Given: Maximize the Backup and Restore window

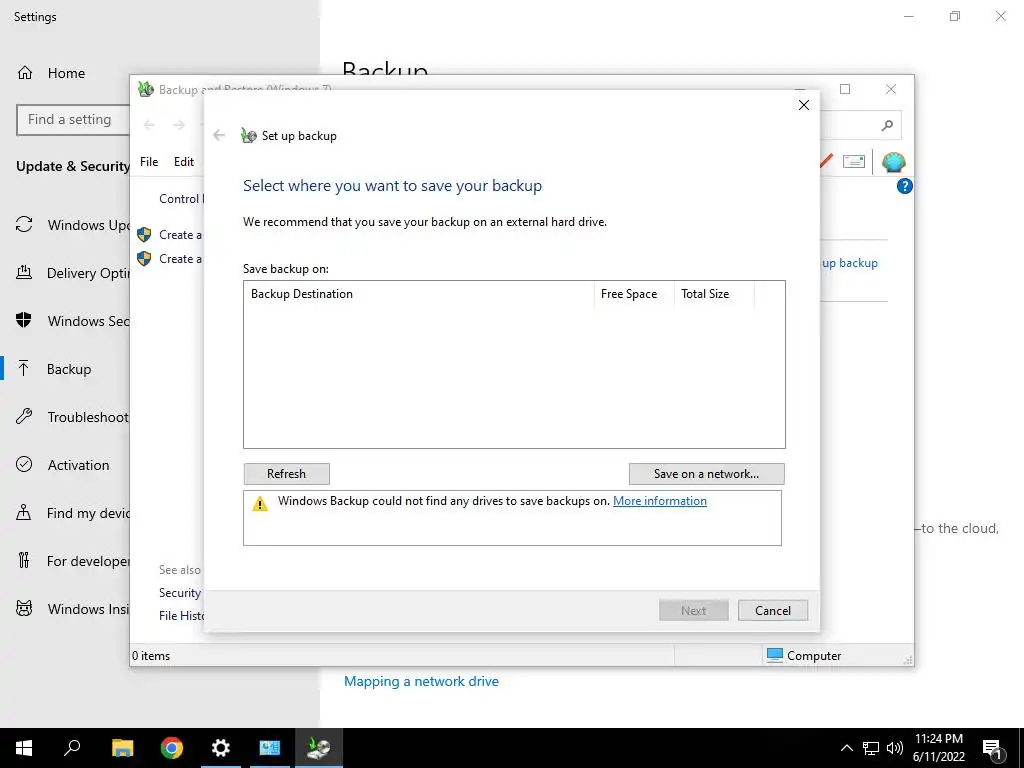Looking at the screenshot, I should tap(845, 89).
